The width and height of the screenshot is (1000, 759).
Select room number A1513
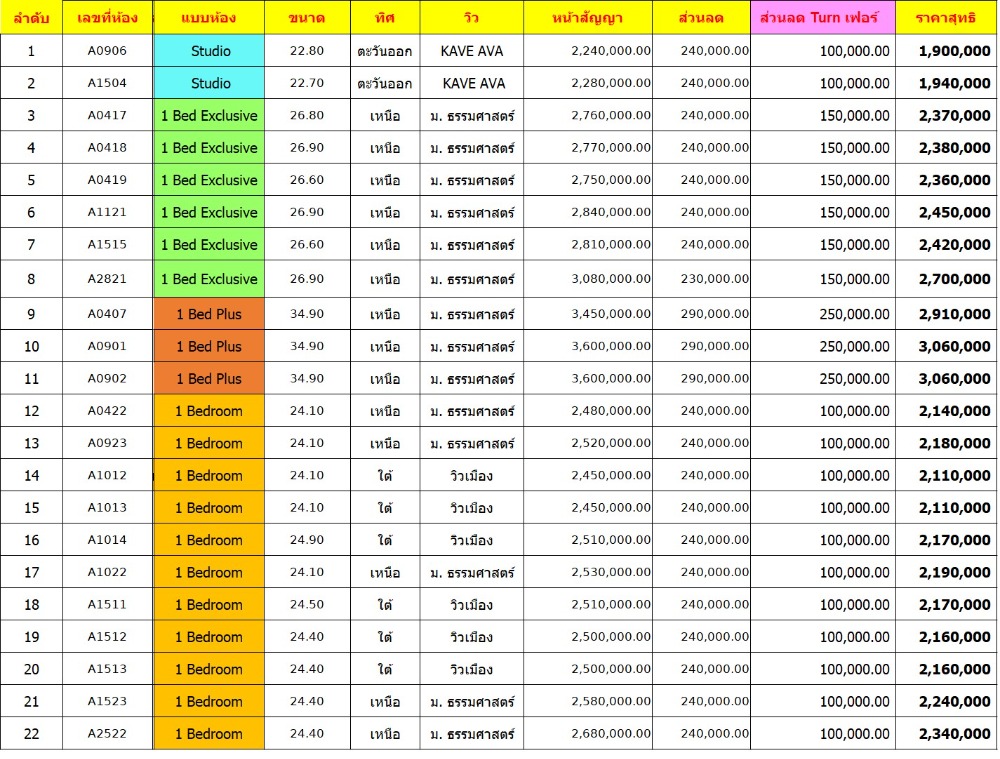coord(107,669)
